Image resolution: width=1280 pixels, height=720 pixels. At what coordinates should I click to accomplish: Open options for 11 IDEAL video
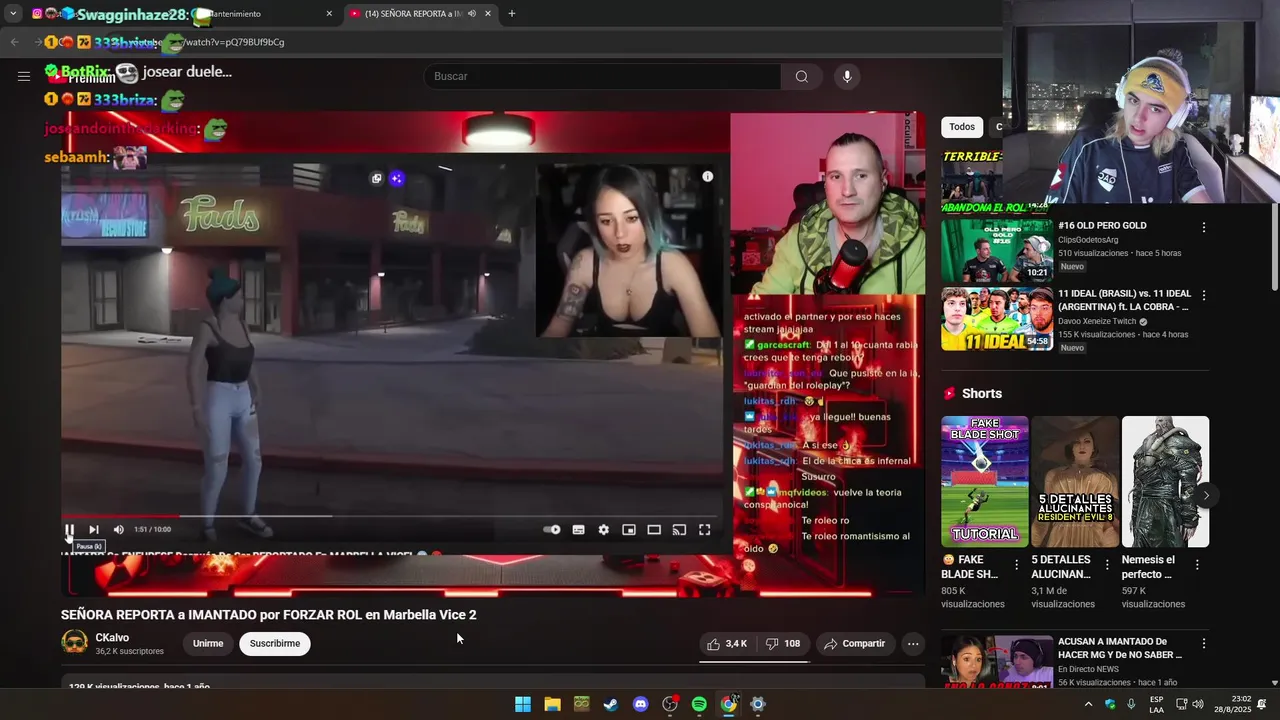point(1203,296)
